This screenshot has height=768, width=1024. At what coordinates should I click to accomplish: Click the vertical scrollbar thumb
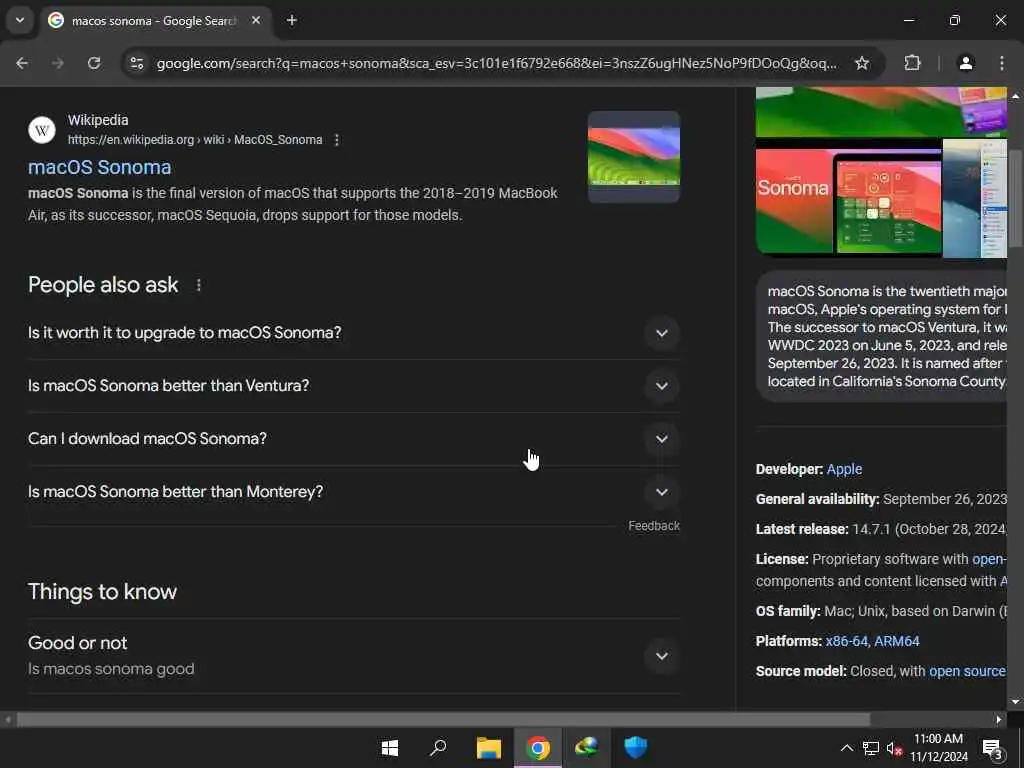pos(1015,199)
